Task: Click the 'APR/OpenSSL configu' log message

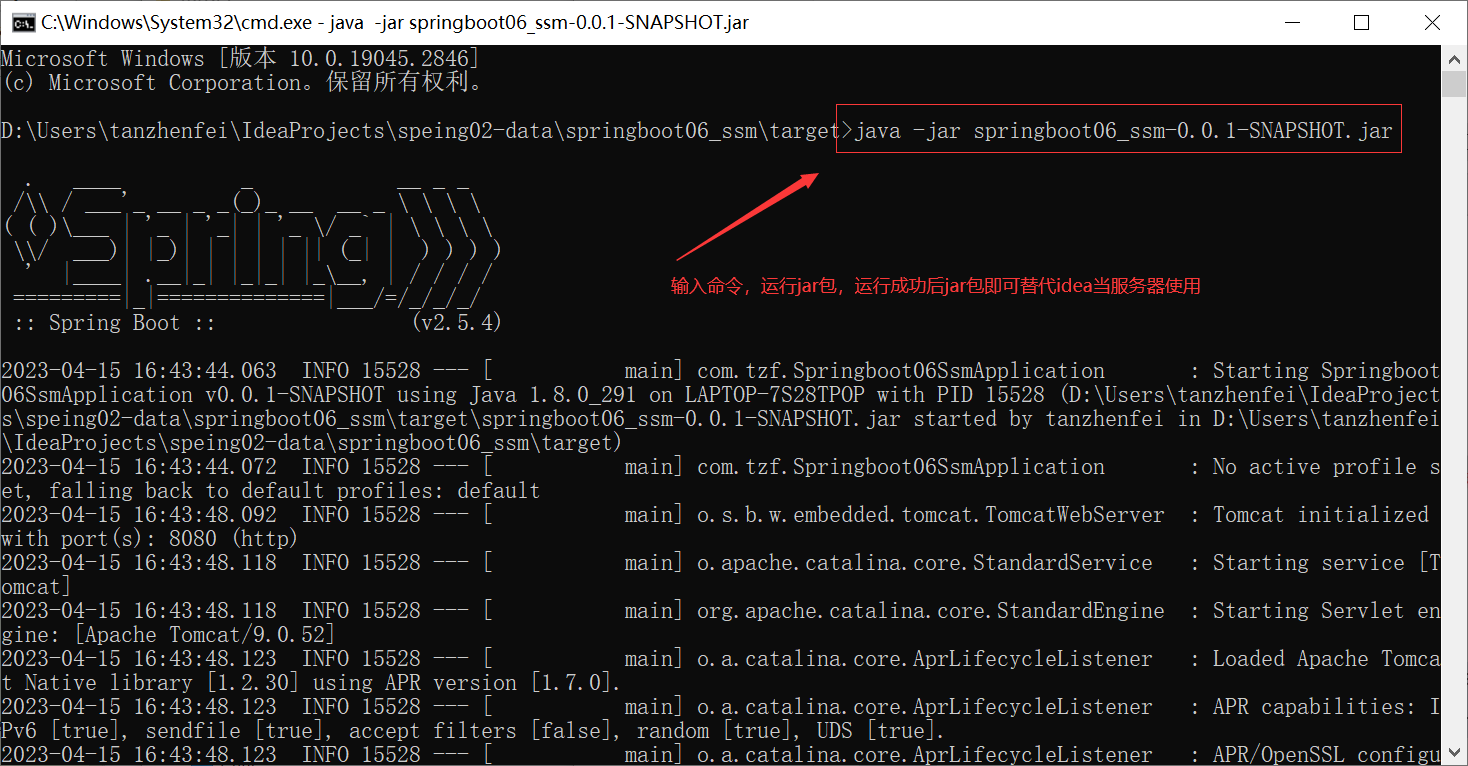Action: pos(1326,755)
